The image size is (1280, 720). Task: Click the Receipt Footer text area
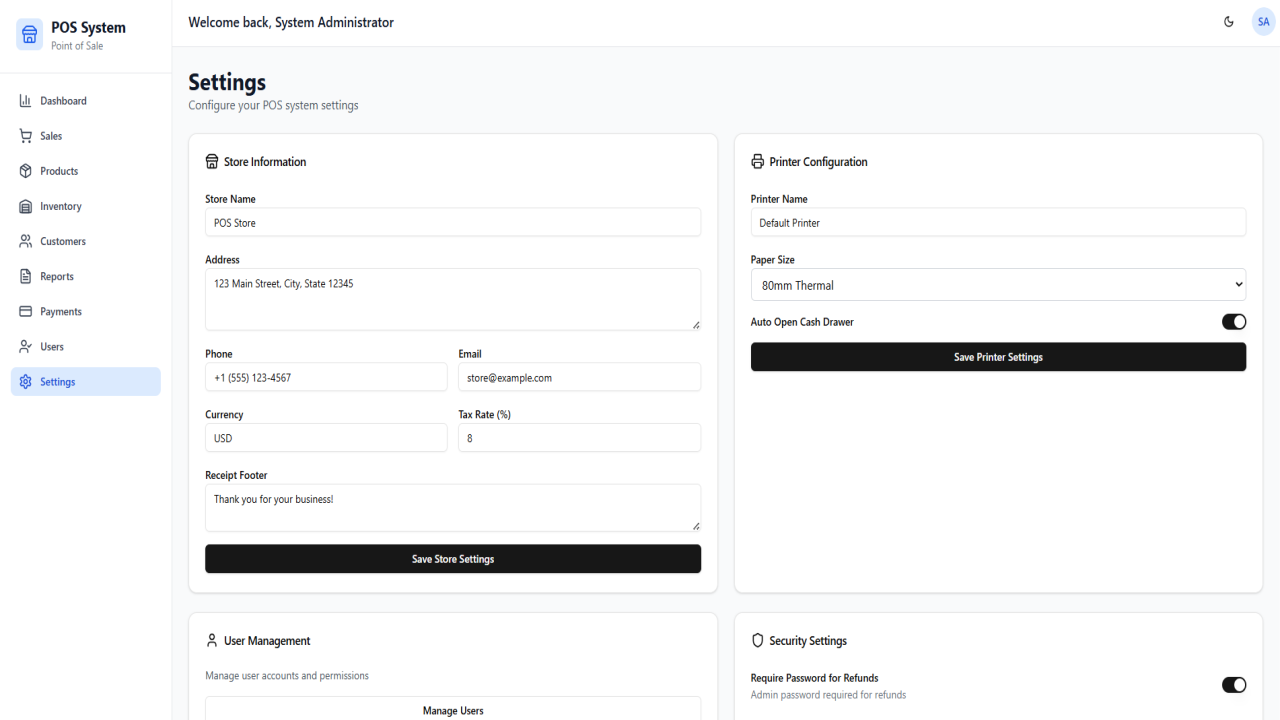click(453, 507)
